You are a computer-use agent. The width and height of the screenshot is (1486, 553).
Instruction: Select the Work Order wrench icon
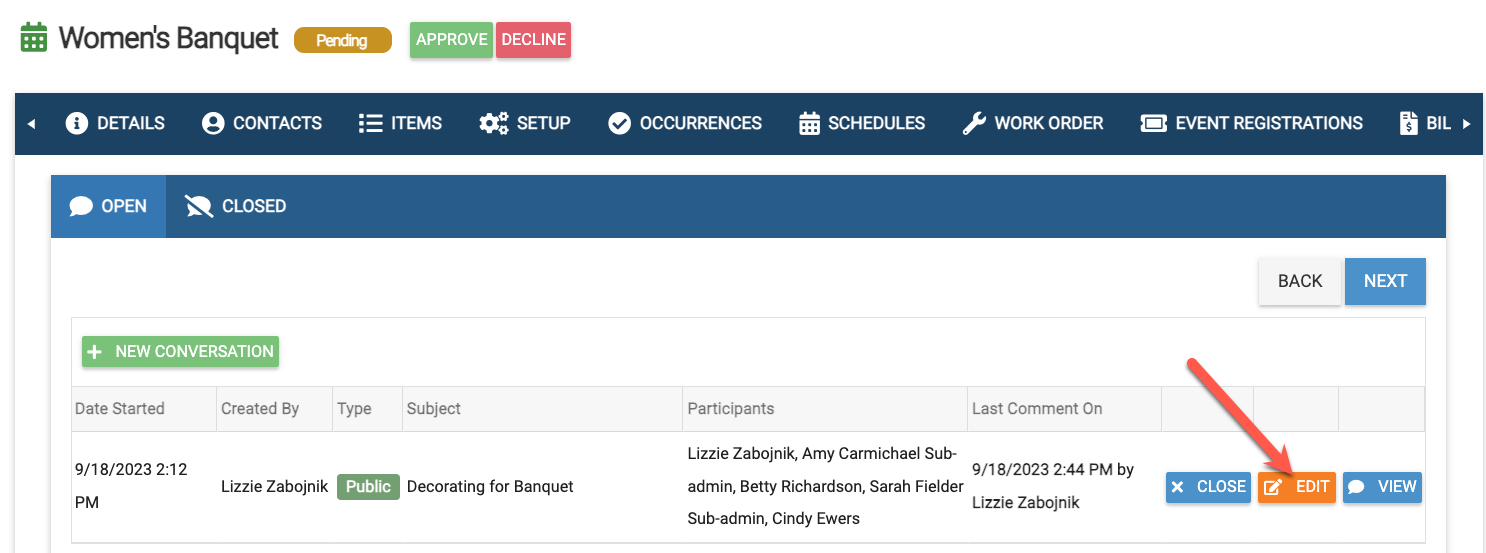[x=973, y=123]
